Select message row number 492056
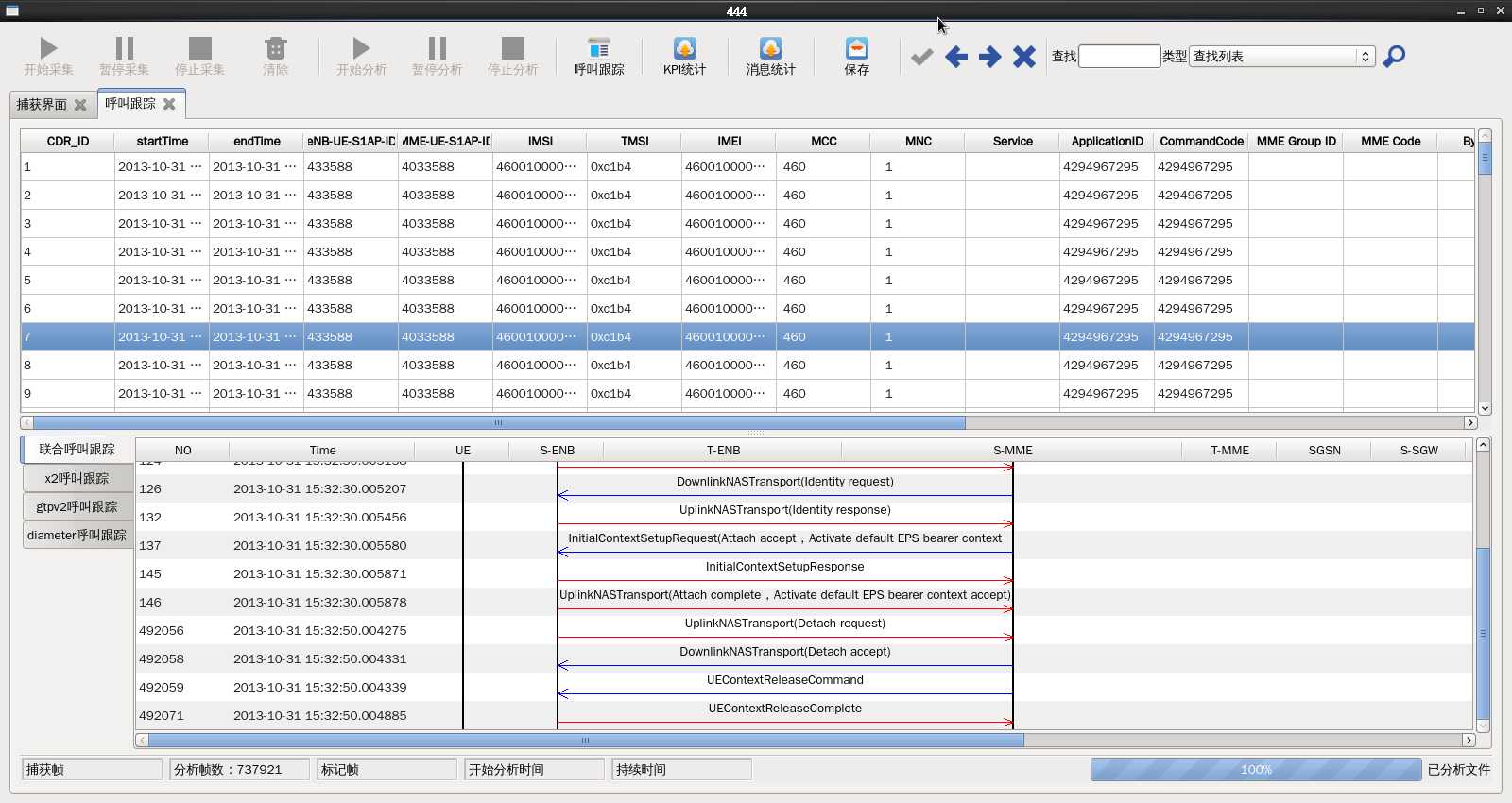 pyautogui.click(x=803, y=630)
